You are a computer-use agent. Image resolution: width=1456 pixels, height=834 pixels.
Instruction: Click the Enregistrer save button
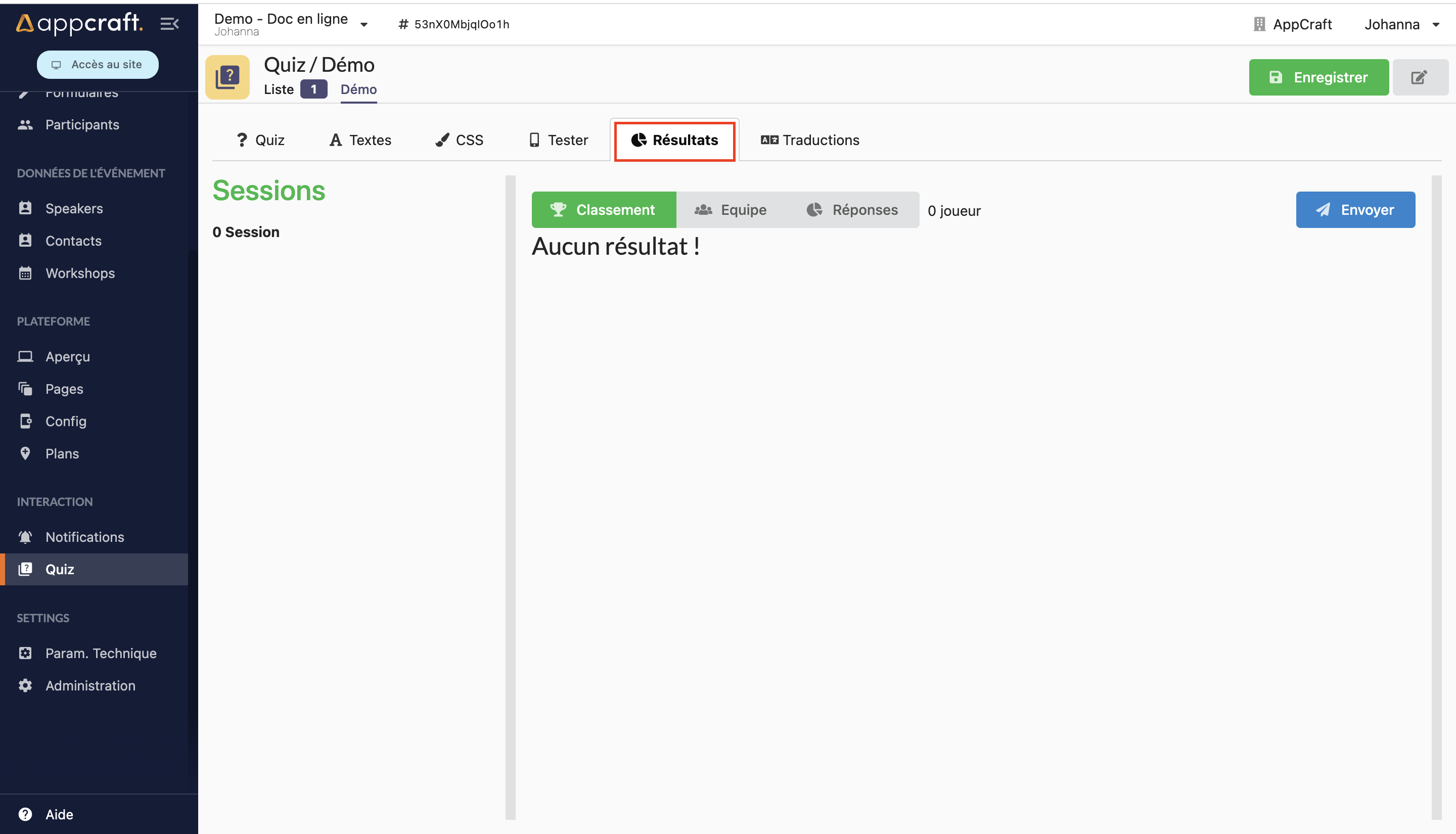pyautogui.click(x=1320, y=77)
